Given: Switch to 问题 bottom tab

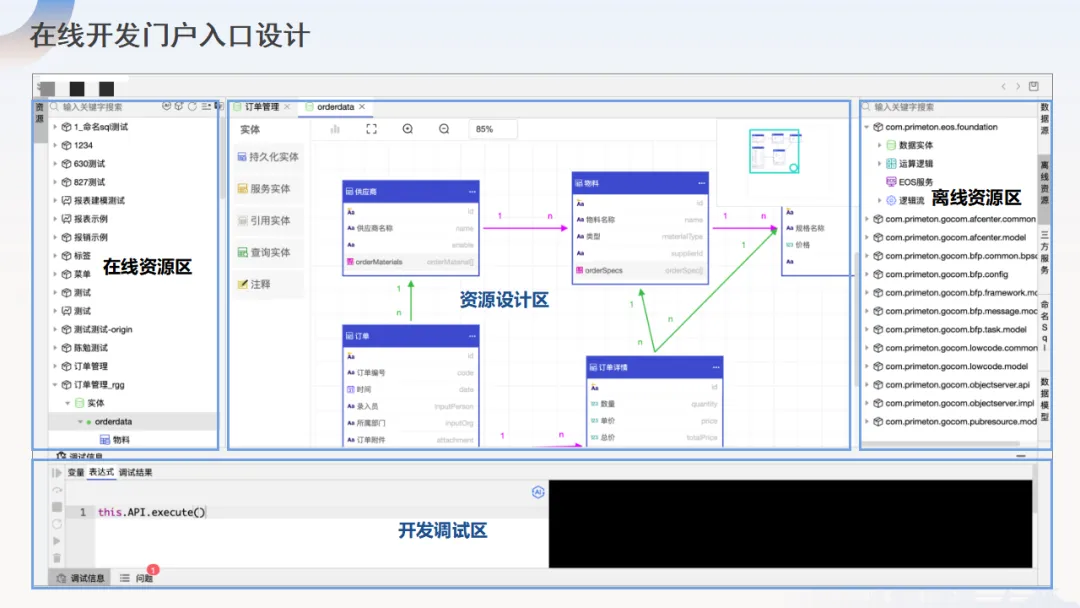Looking at the screenshot, I should pos(137,578).
